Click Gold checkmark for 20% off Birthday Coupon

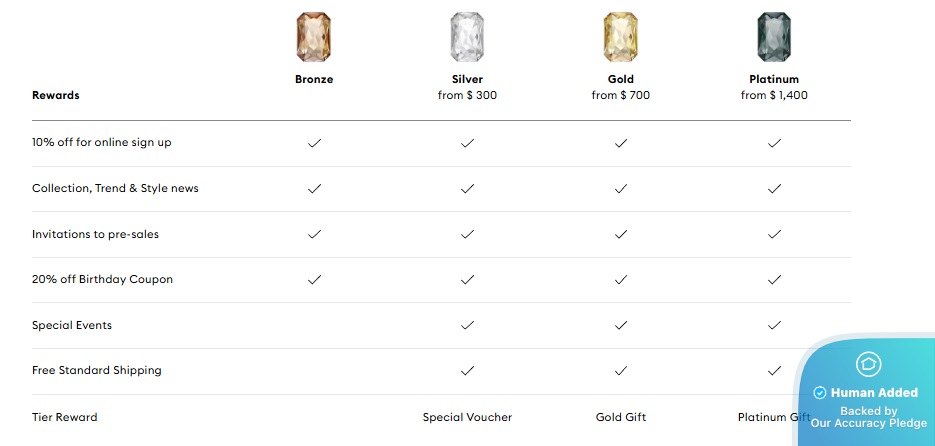point(621,279)
